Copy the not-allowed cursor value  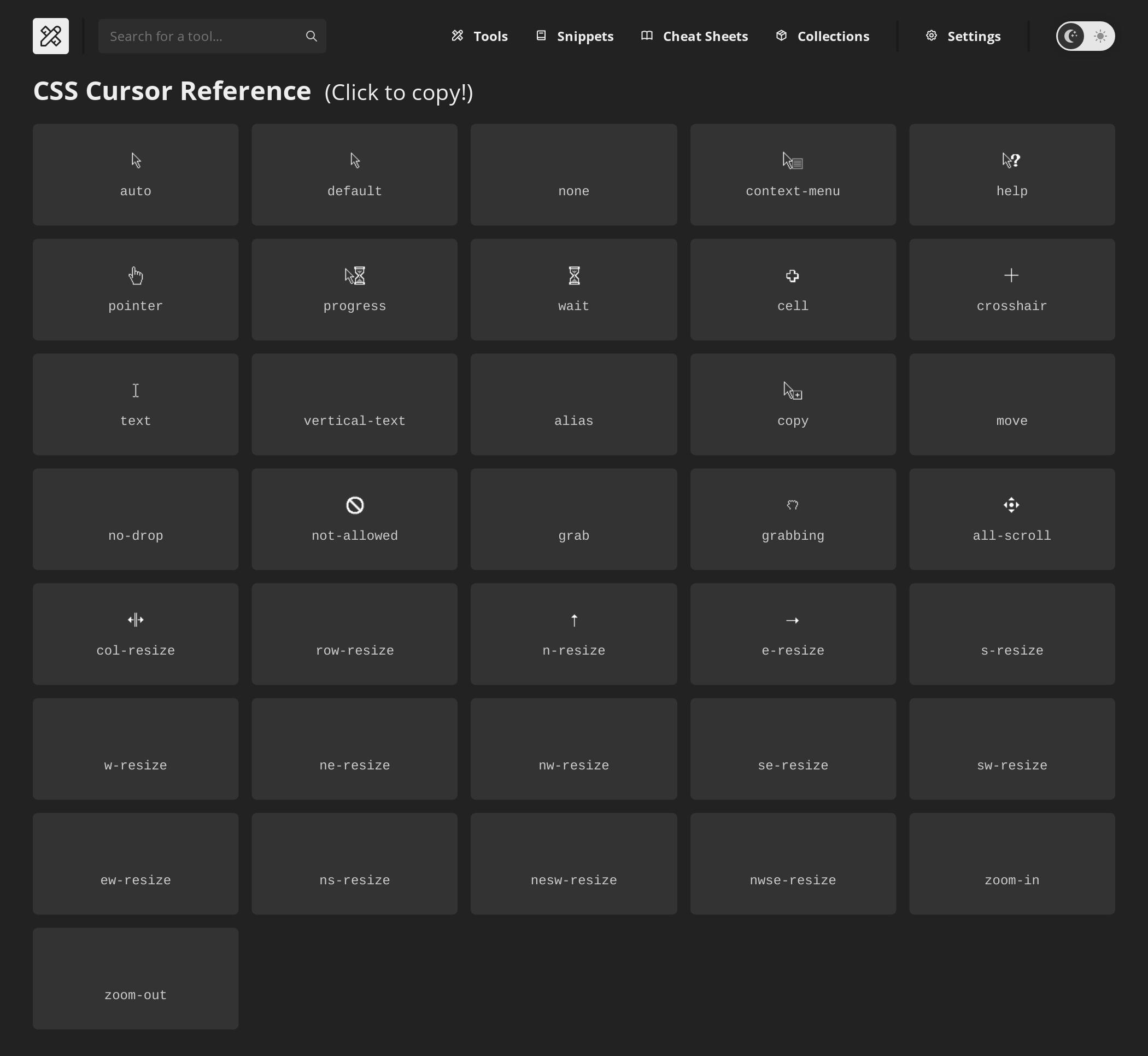pos(354,519)
